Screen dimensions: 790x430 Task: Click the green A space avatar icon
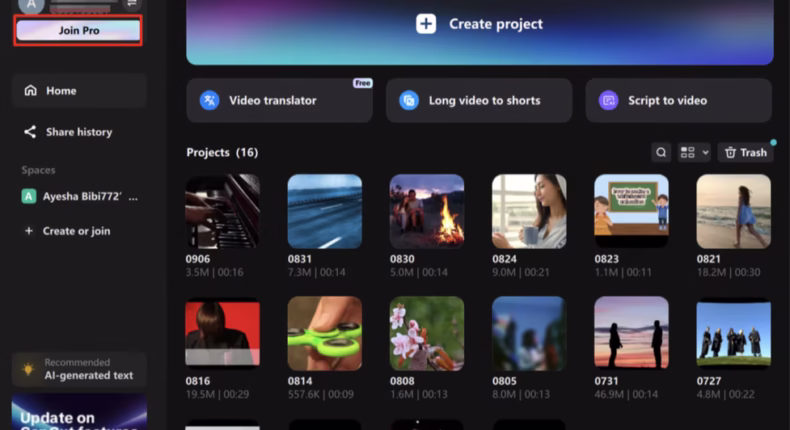point(29,196)
